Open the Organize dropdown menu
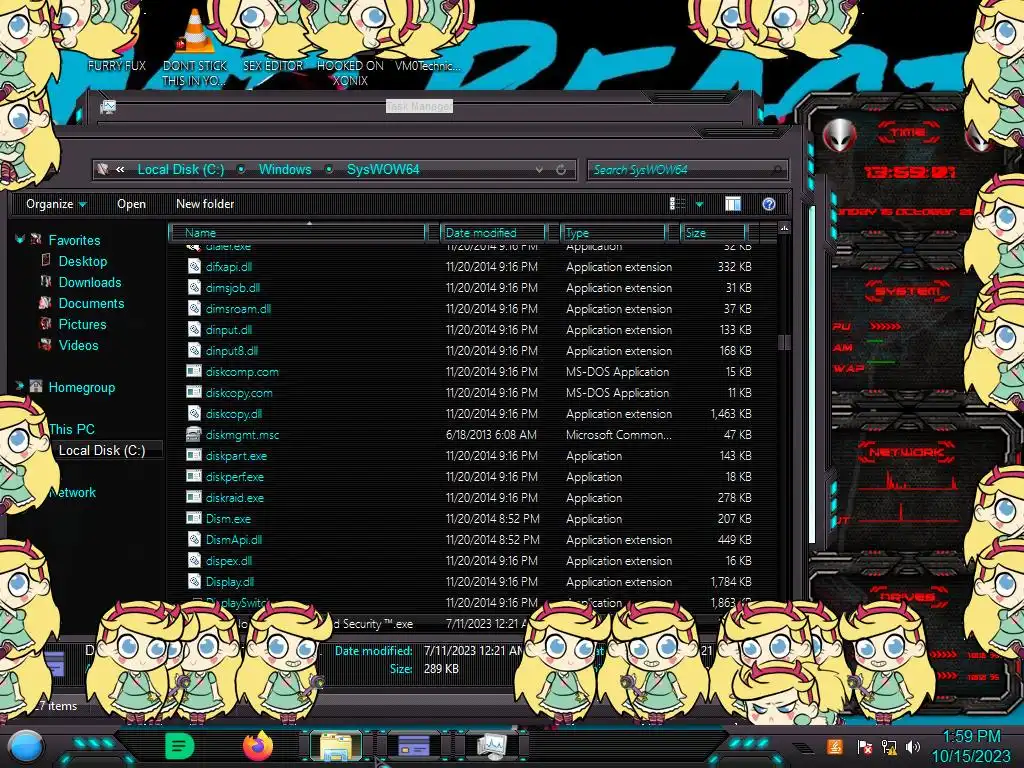 [x=56, y=204]
